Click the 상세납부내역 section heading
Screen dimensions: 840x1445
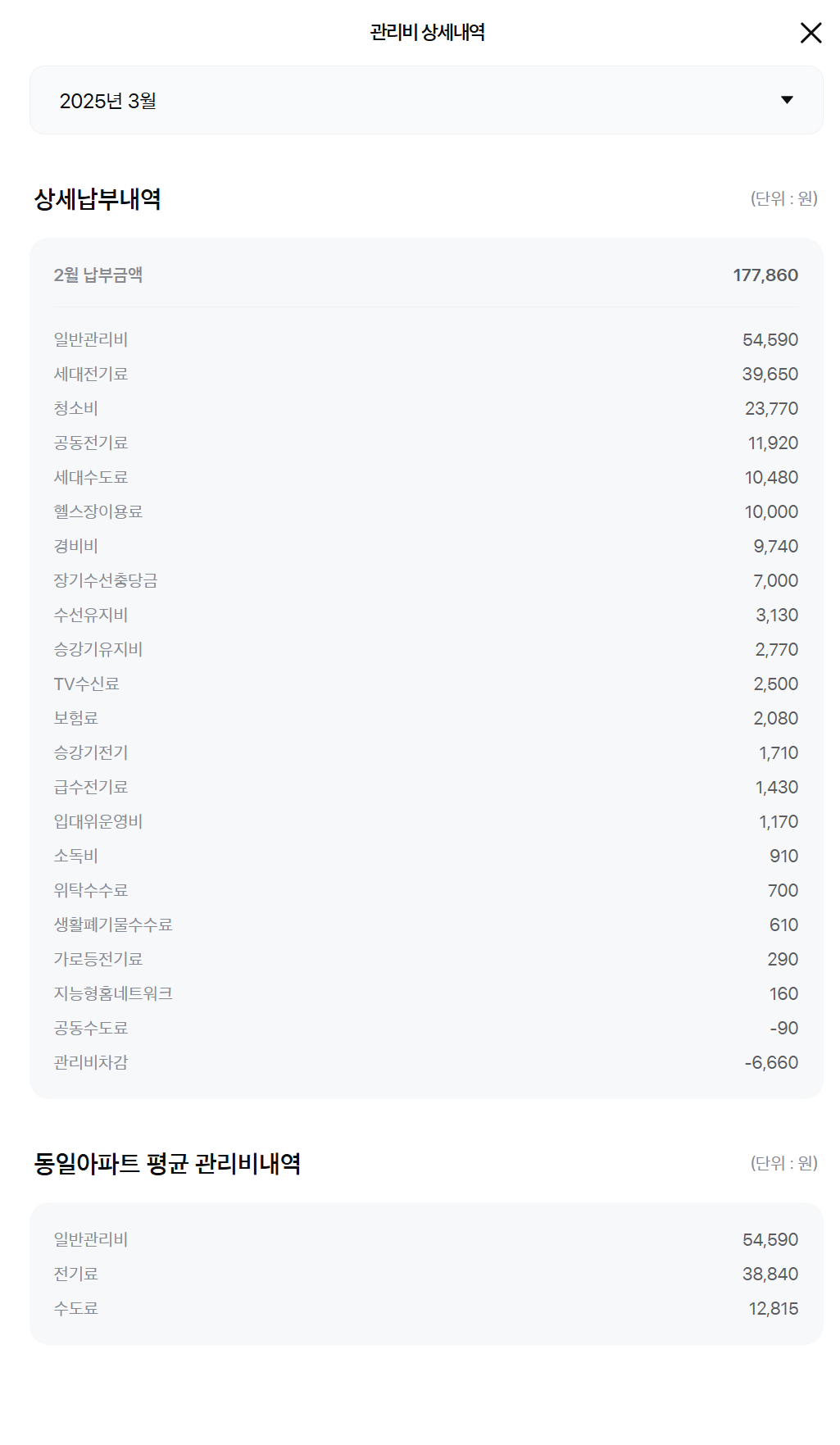[x=98, y=199]
